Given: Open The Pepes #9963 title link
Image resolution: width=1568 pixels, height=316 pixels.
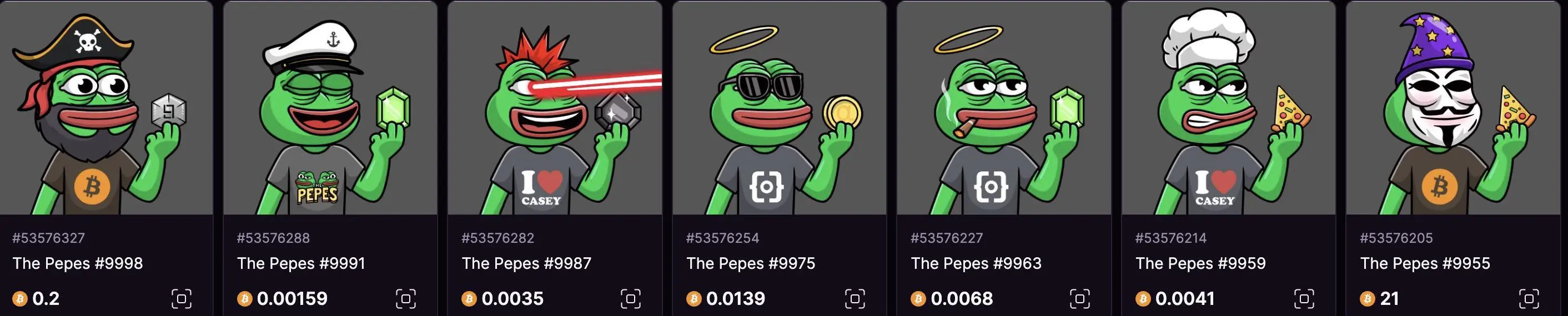Looking at the screenshot, I should (976, 263).
